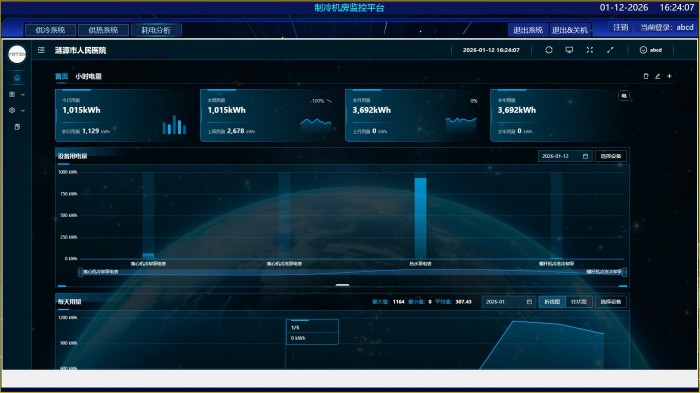
Task: Switch to the 供热系统 tab
Action: pos(103,30)
